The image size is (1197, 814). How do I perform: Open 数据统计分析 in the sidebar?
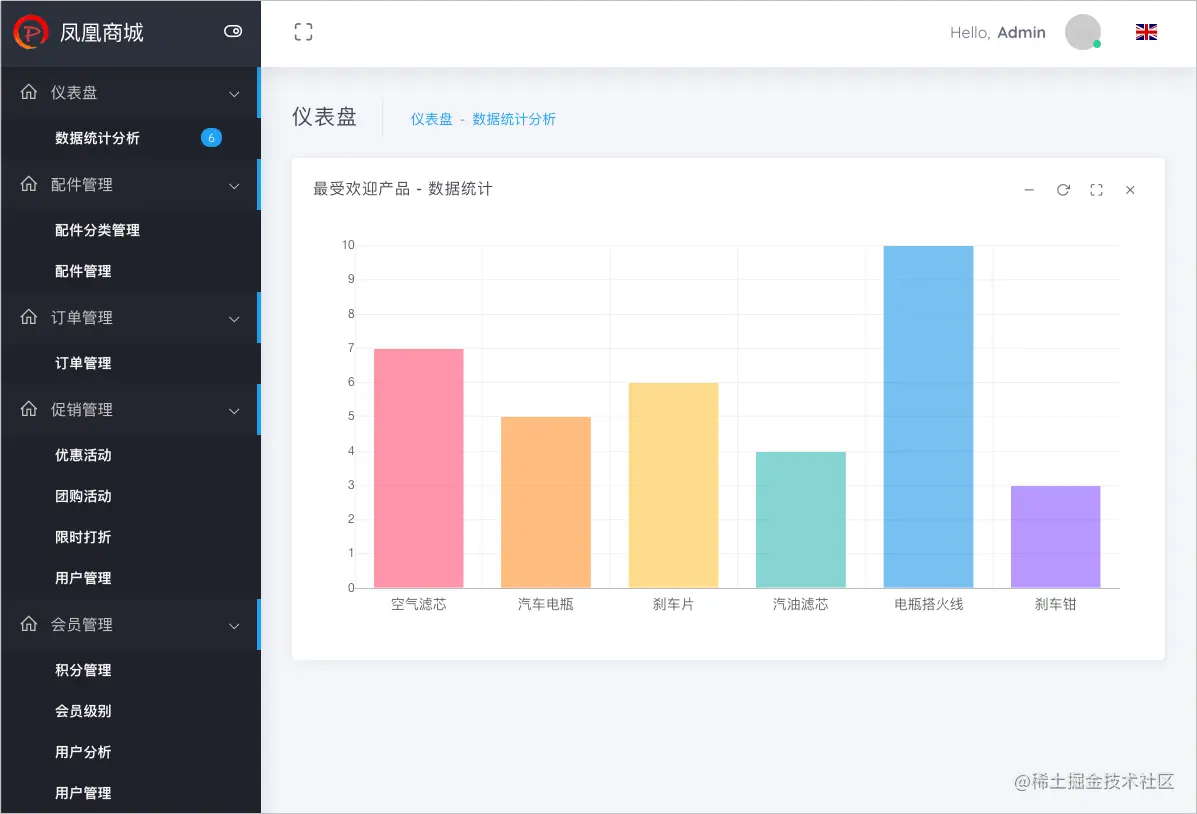click(x=97, y=138)
